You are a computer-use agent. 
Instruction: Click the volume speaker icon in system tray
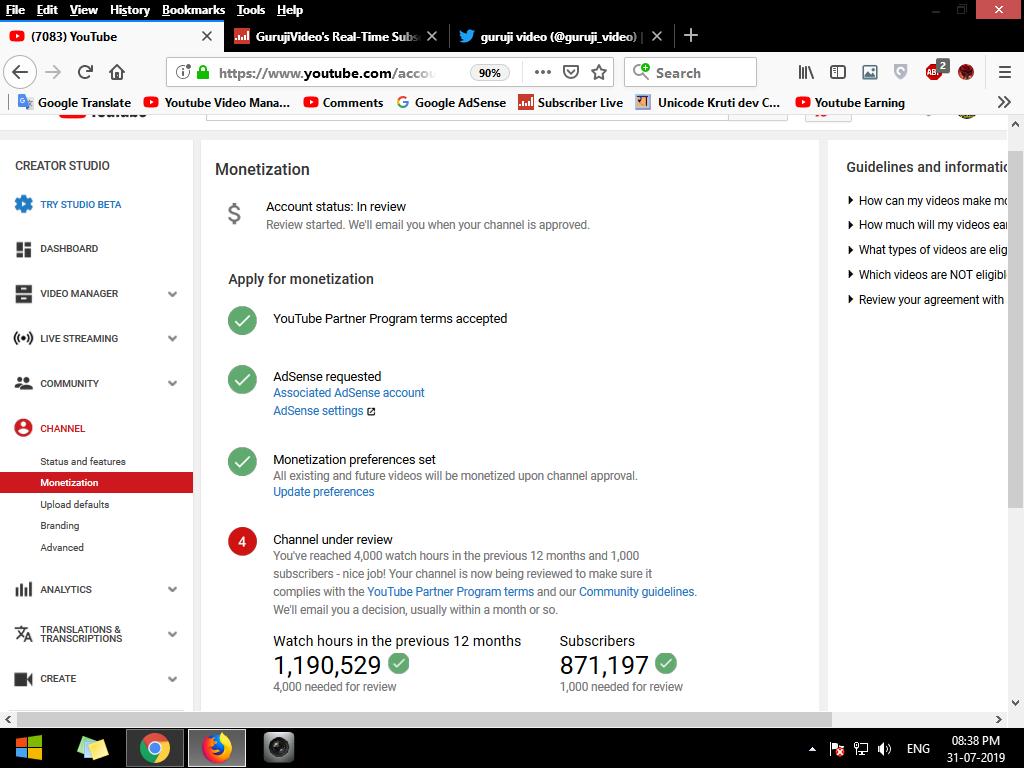point(884,748)
